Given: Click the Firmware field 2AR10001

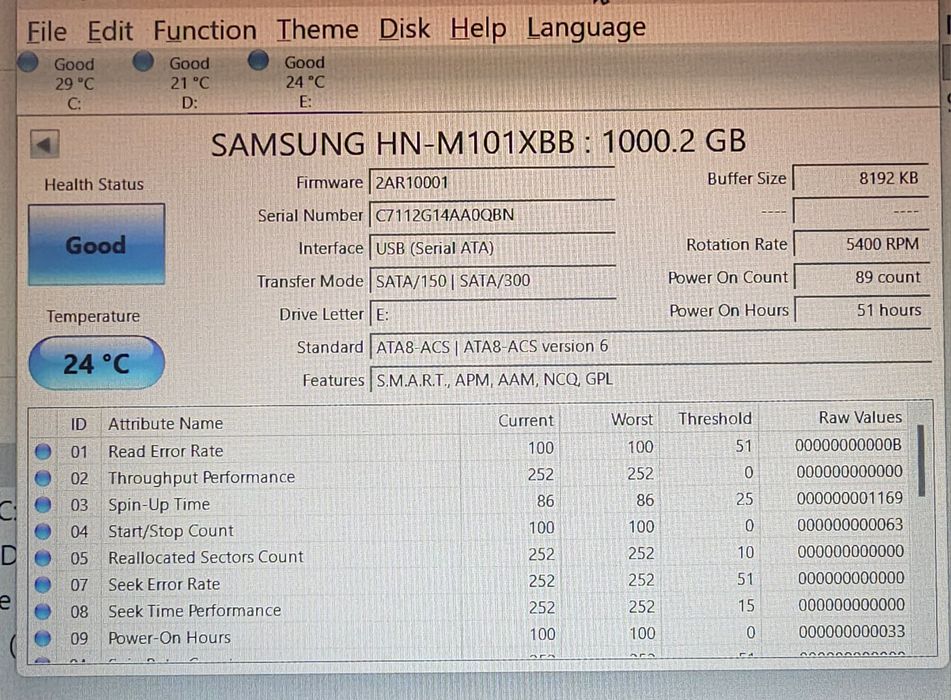Looking at the screenshot, I should pyautogui.click(x=492, y=182).
